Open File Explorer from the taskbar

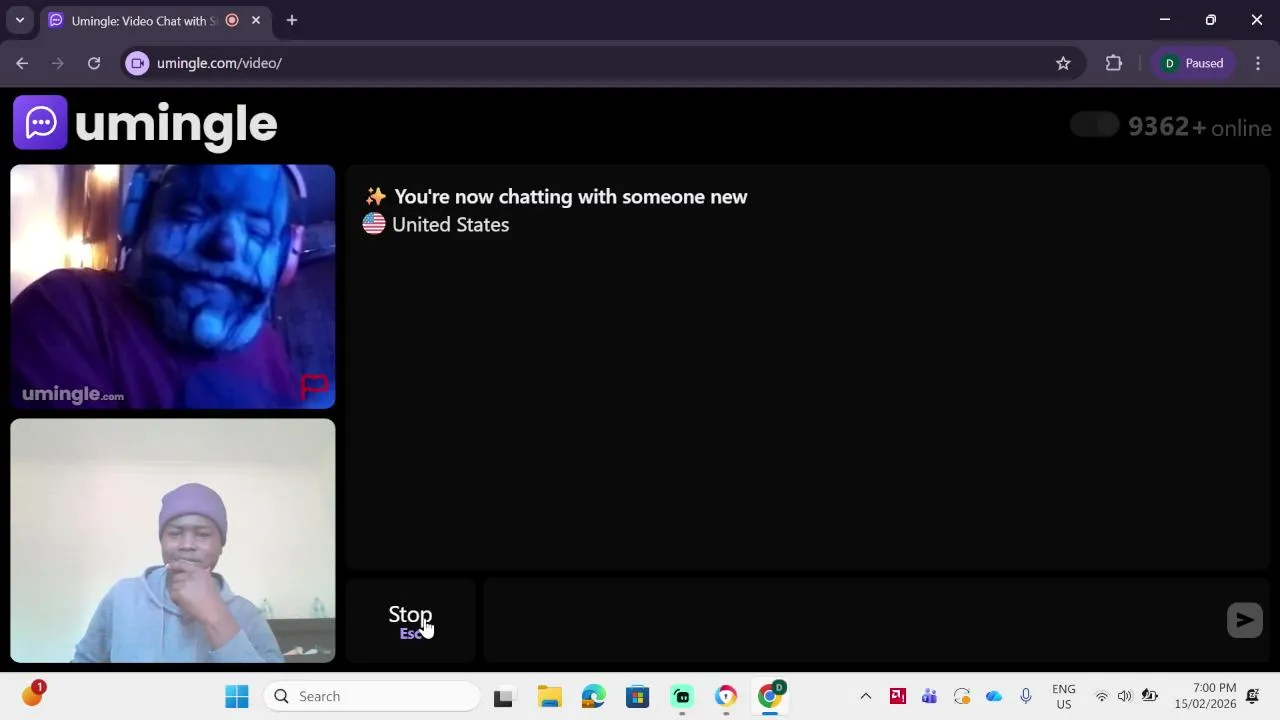[549, 696]
